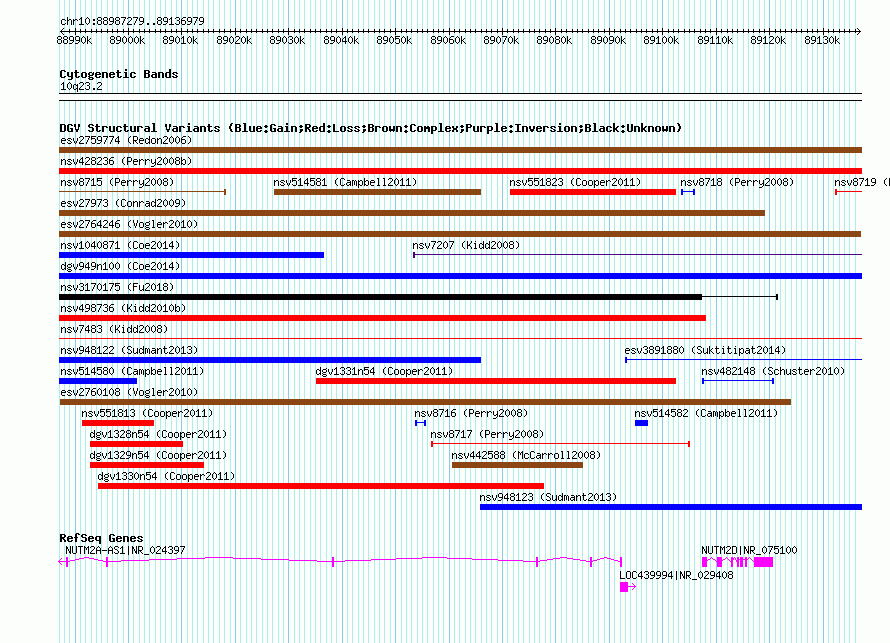The width and height of the screenshot is (890, 643).
Task: Click the RefSeq Genes track title
Action: (x=101, y=538)
